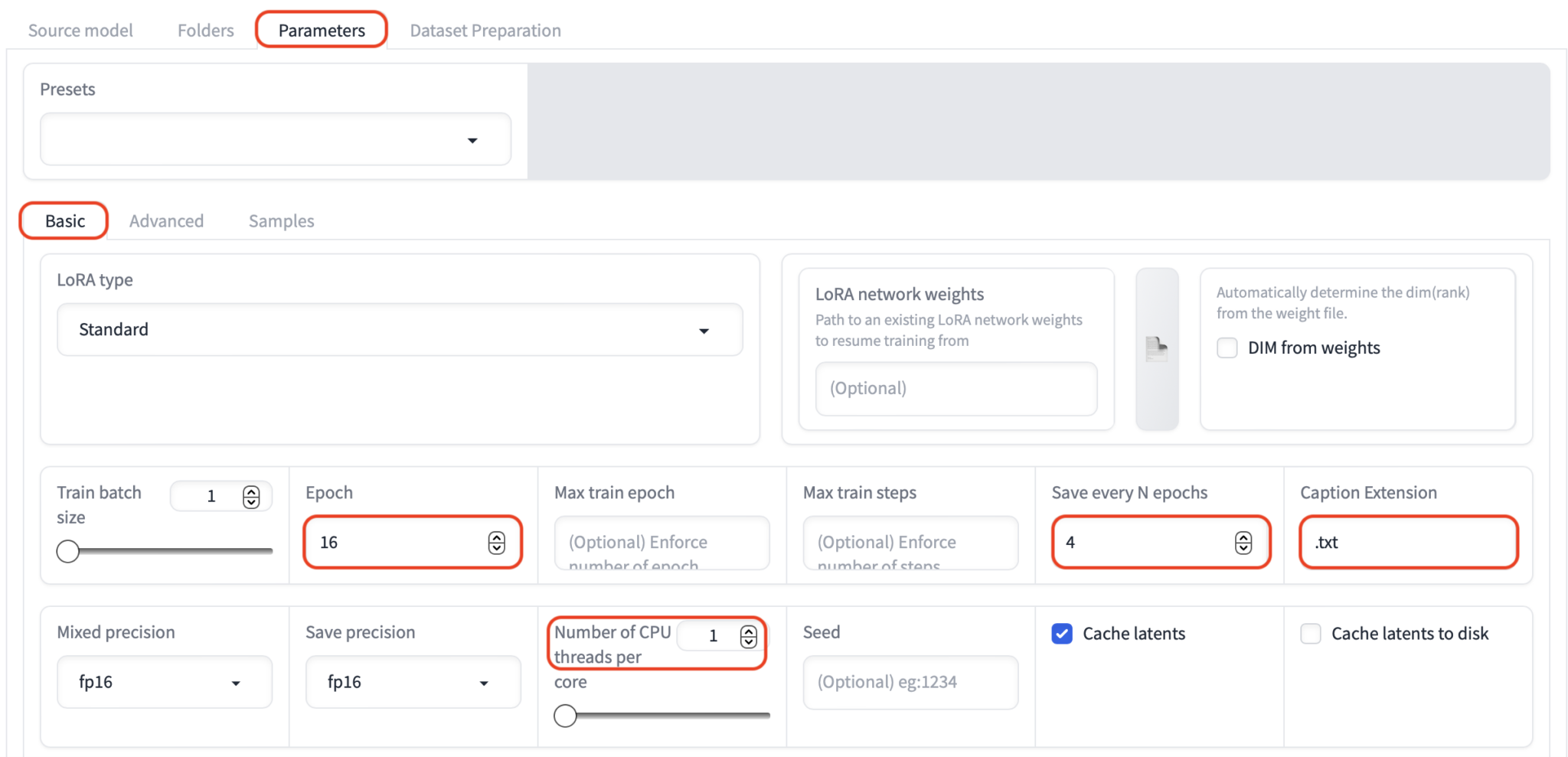Switch to the Source model tab
1568x757 pixels.
point(80,31)
